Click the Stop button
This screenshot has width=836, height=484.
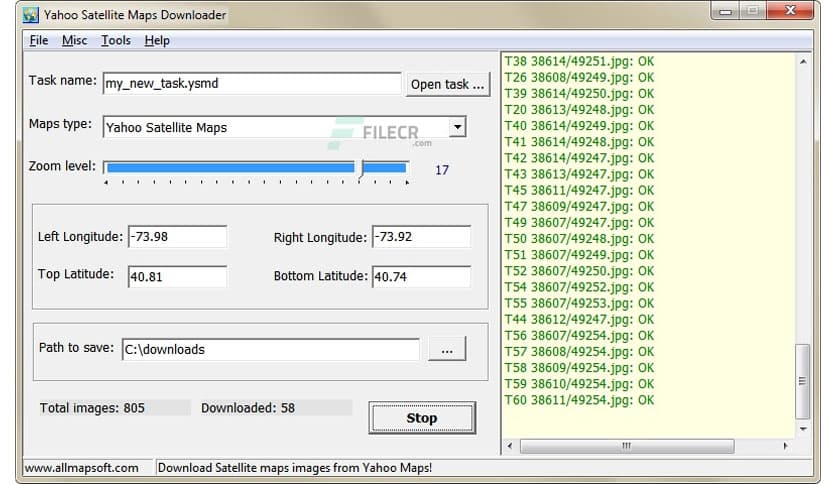tap(422, 418)
